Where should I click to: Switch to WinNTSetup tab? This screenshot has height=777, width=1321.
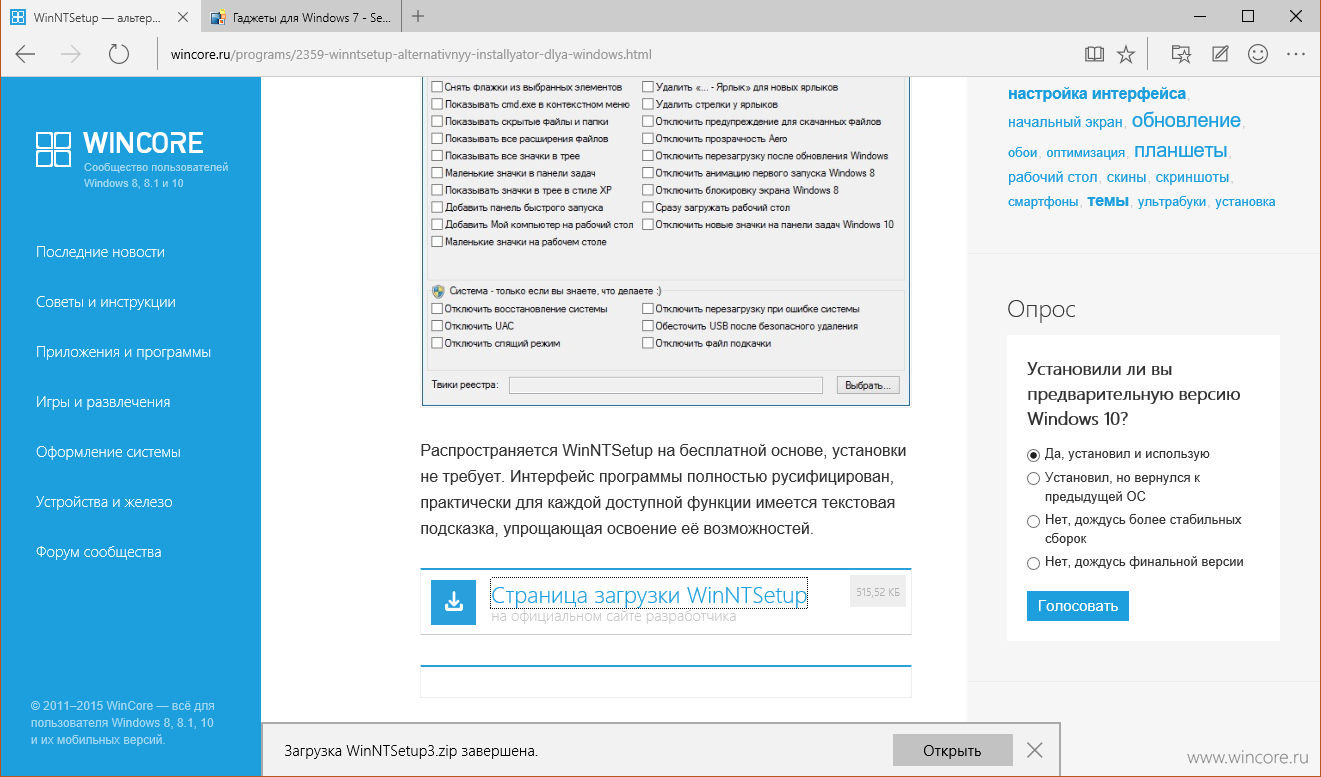100,17
